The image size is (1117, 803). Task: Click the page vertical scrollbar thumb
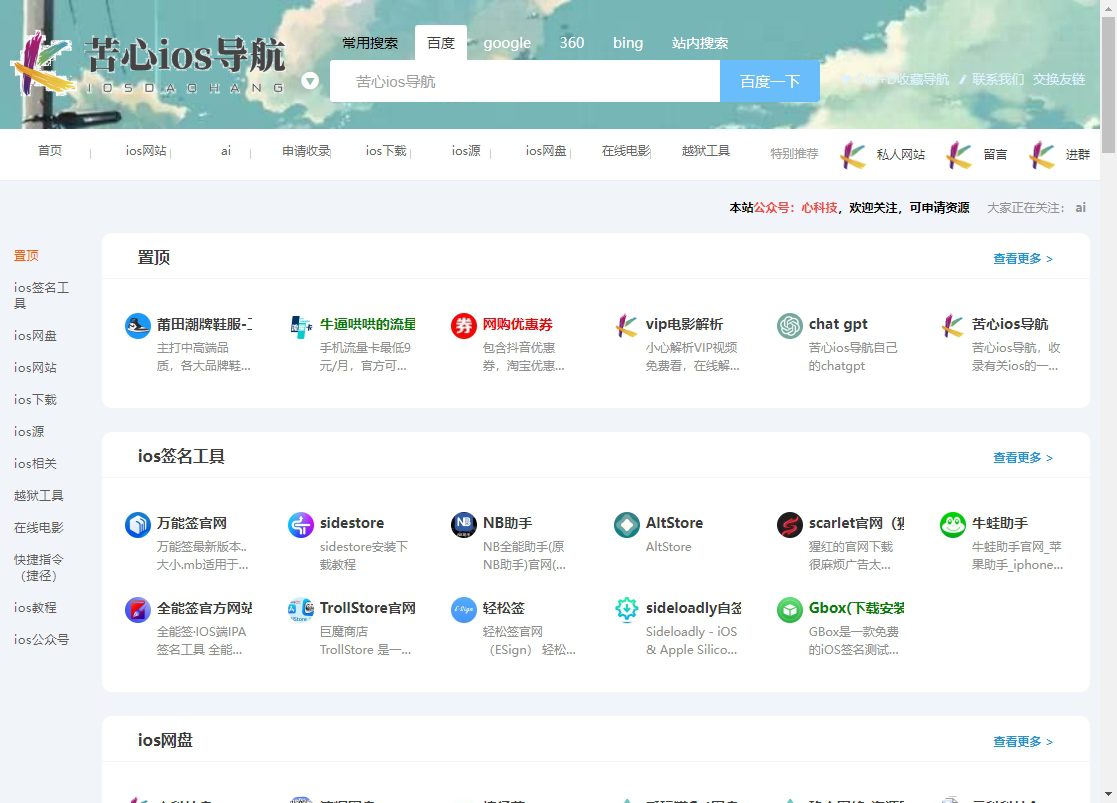(1108, 84)
